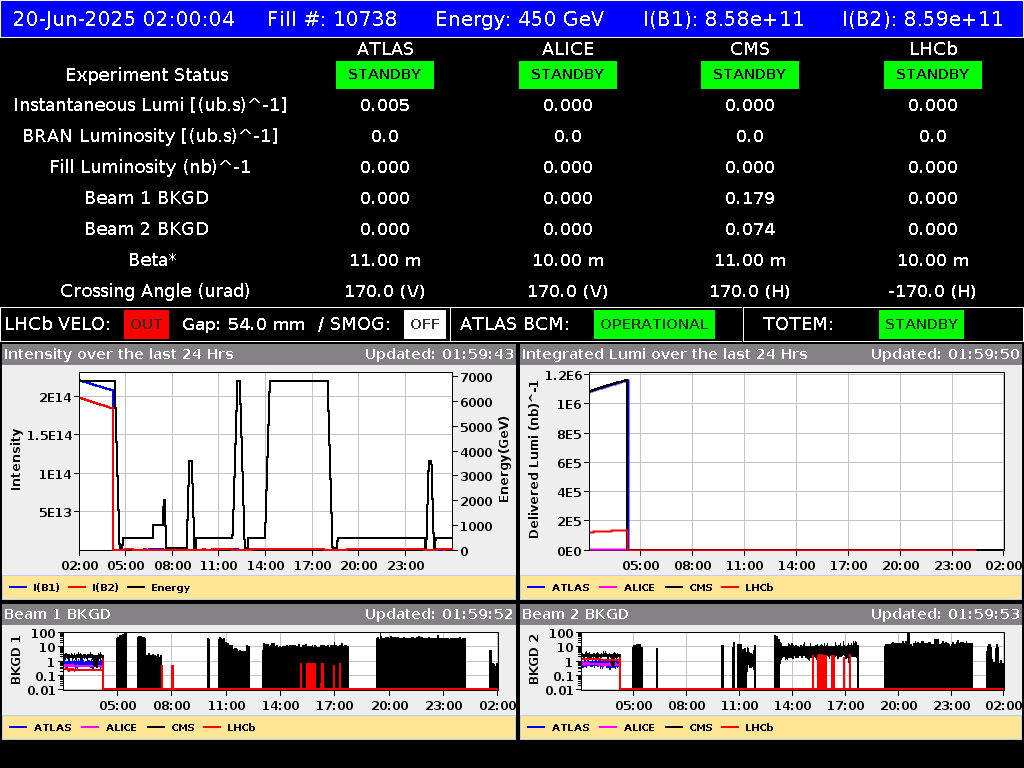Screen dimensions: 1024x768
Task: Click the ATLAS STANDBY status badge
Action: point(385,75)
